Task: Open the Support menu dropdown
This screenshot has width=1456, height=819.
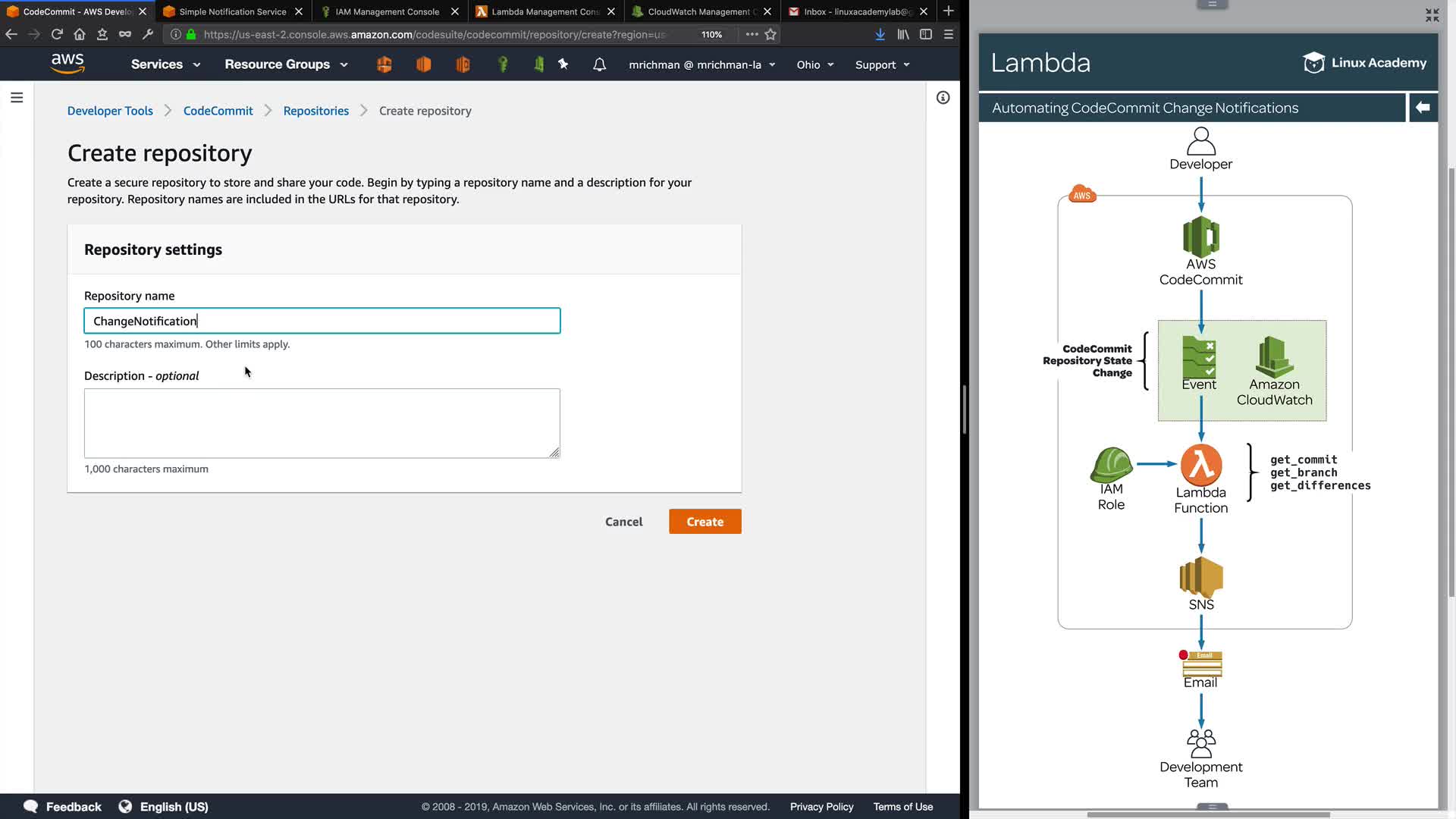Action: [x=882, y=65]
